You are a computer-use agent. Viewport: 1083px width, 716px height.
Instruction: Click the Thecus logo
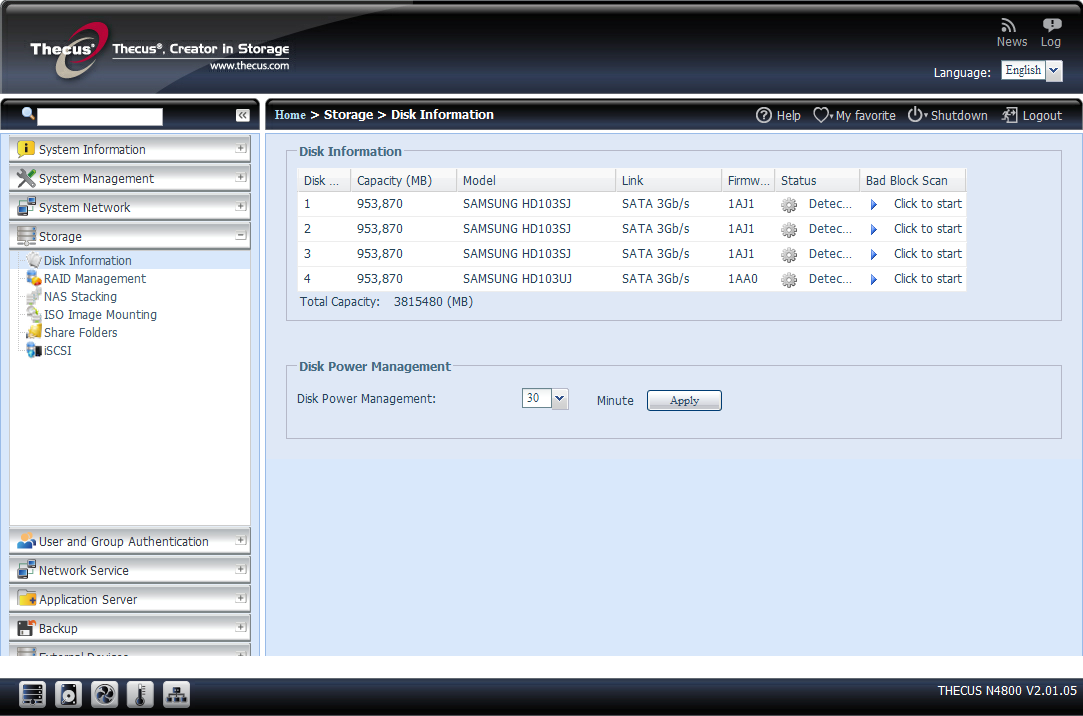coord(70,50)
